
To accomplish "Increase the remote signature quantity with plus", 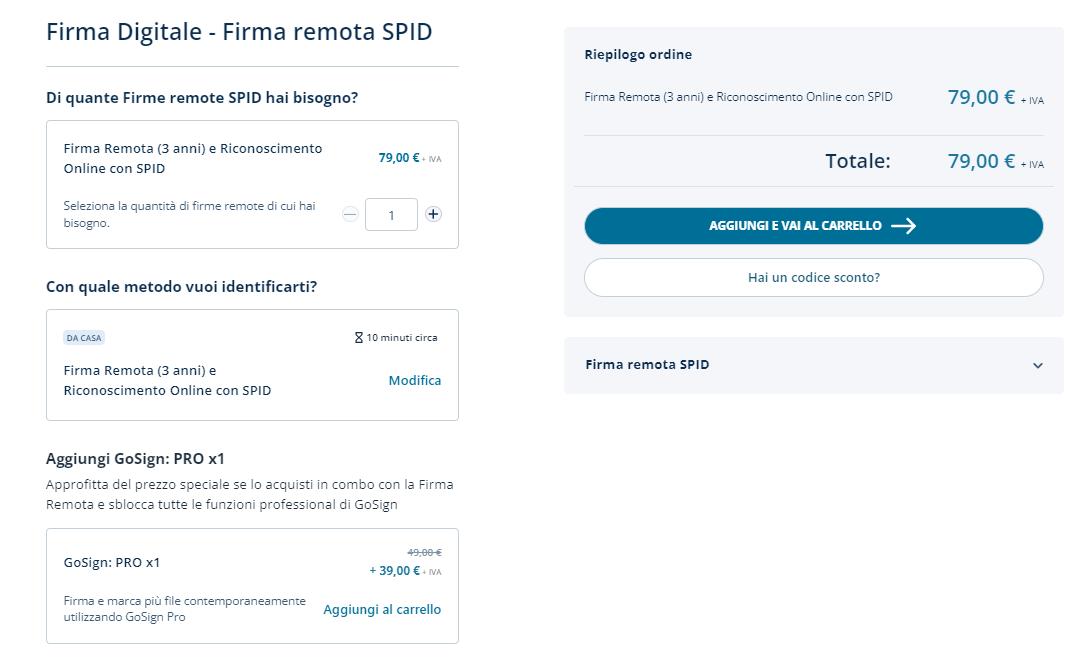I will [x=433, y=214].
